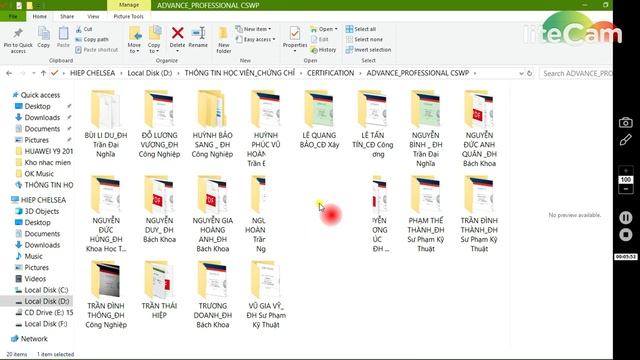Image resolution: width=640 pixels, height=360 pixels.
Task: Rename the selected folder
Action: click(x=198, y=38)
